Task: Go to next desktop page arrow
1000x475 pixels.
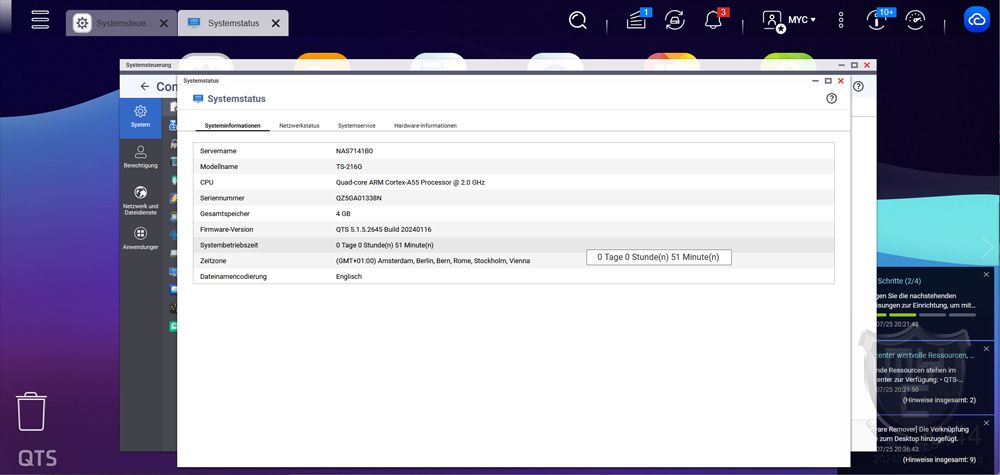Action: coord(988,247)
